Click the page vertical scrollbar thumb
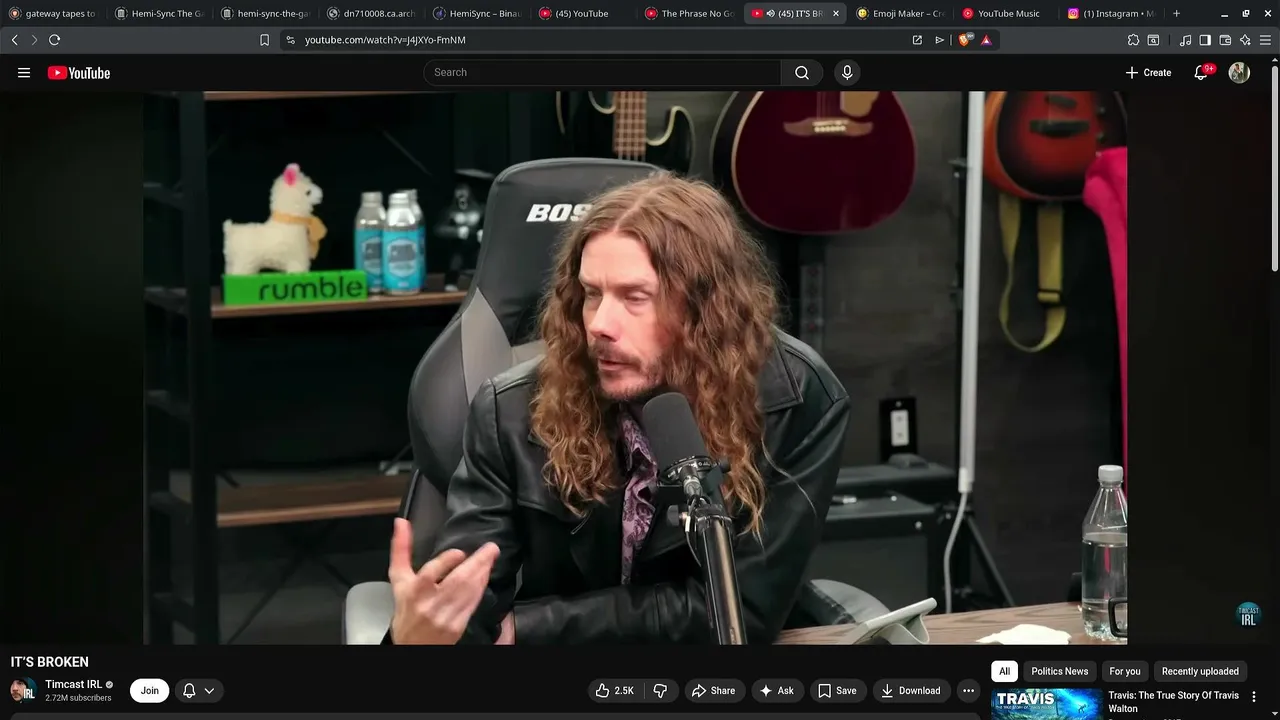Screen dimensions: 1280x720 click(x=1274, y=167)
